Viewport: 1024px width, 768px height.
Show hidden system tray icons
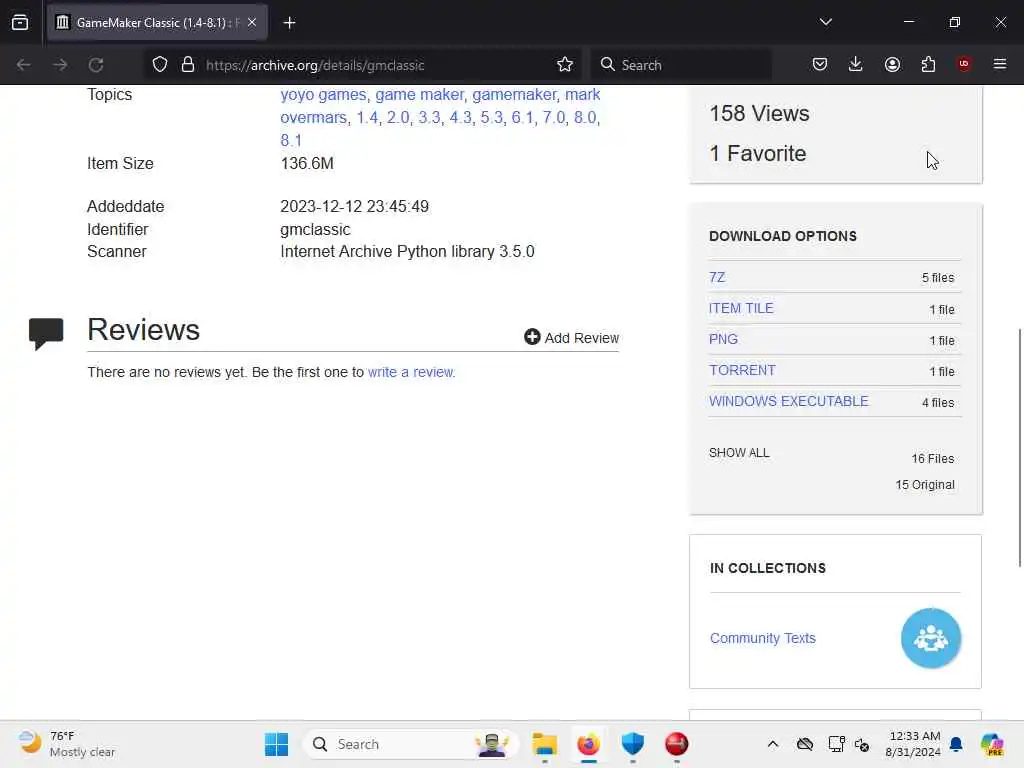click(x=773, y=744)
